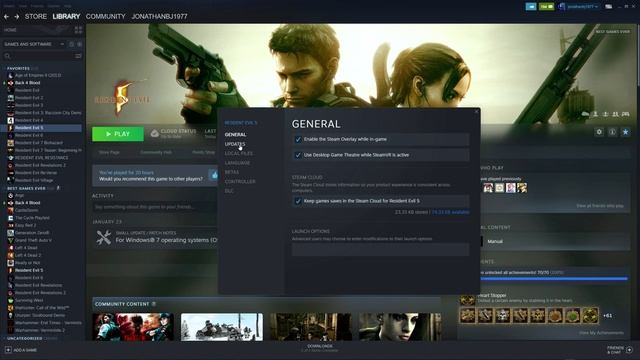
Task: Click the Add a Game plus icon
Action: 8,350
